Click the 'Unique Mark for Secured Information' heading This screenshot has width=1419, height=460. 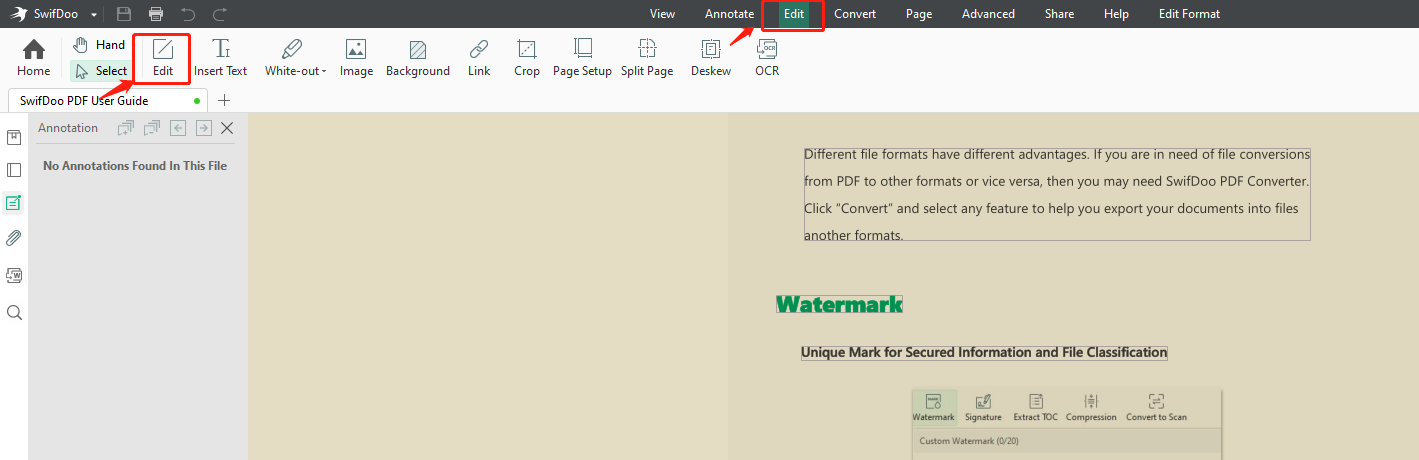pos(984,352)
